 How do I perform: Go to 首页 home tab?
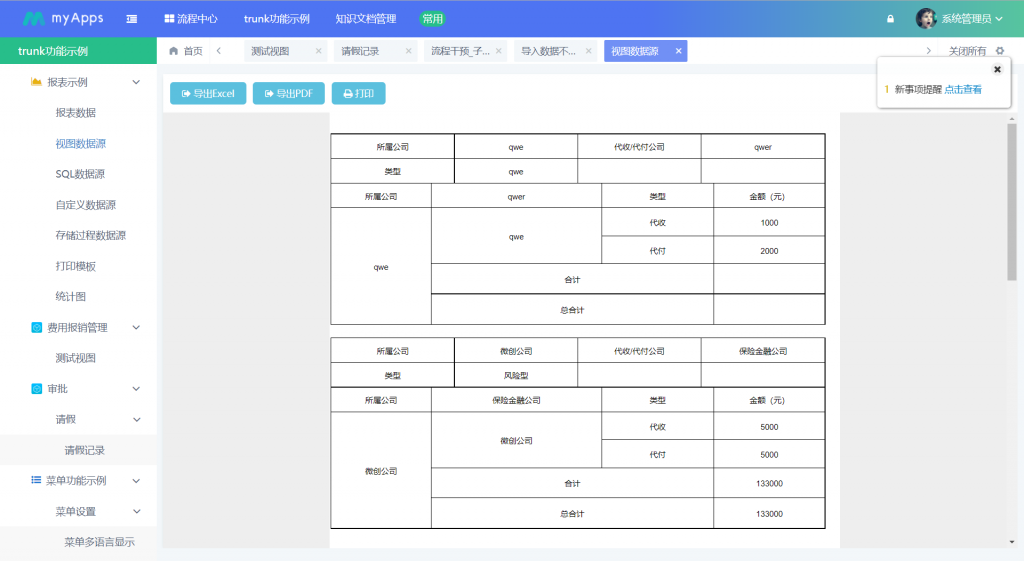click(186, 51)
